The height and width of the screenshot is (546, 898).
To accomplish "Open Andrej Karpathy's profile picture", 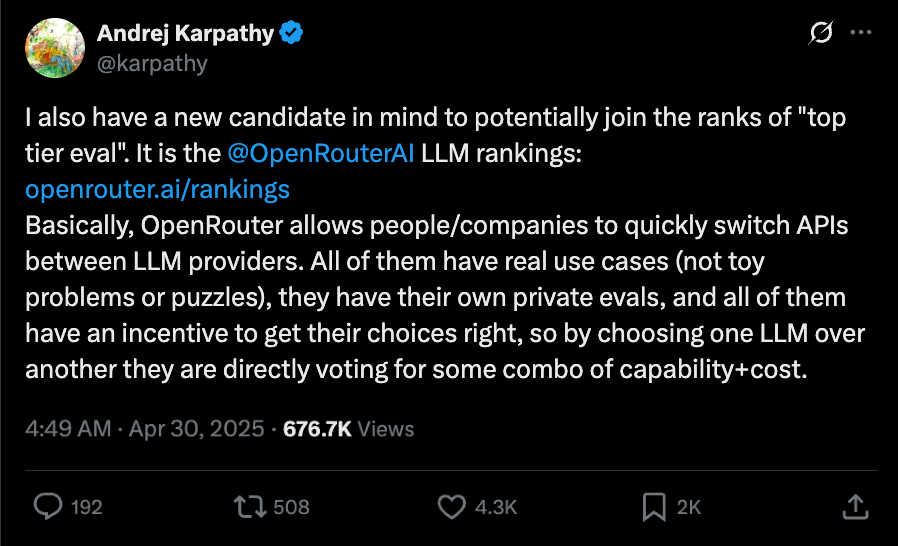I will pos(54,48).
